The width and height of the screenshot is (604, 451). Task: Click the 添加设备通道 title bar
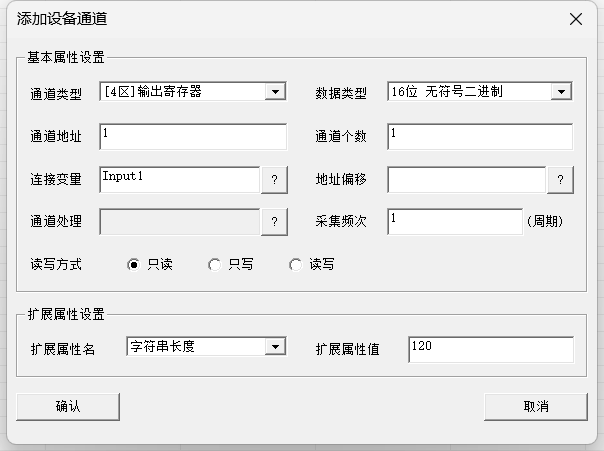(x=280, y=19)
